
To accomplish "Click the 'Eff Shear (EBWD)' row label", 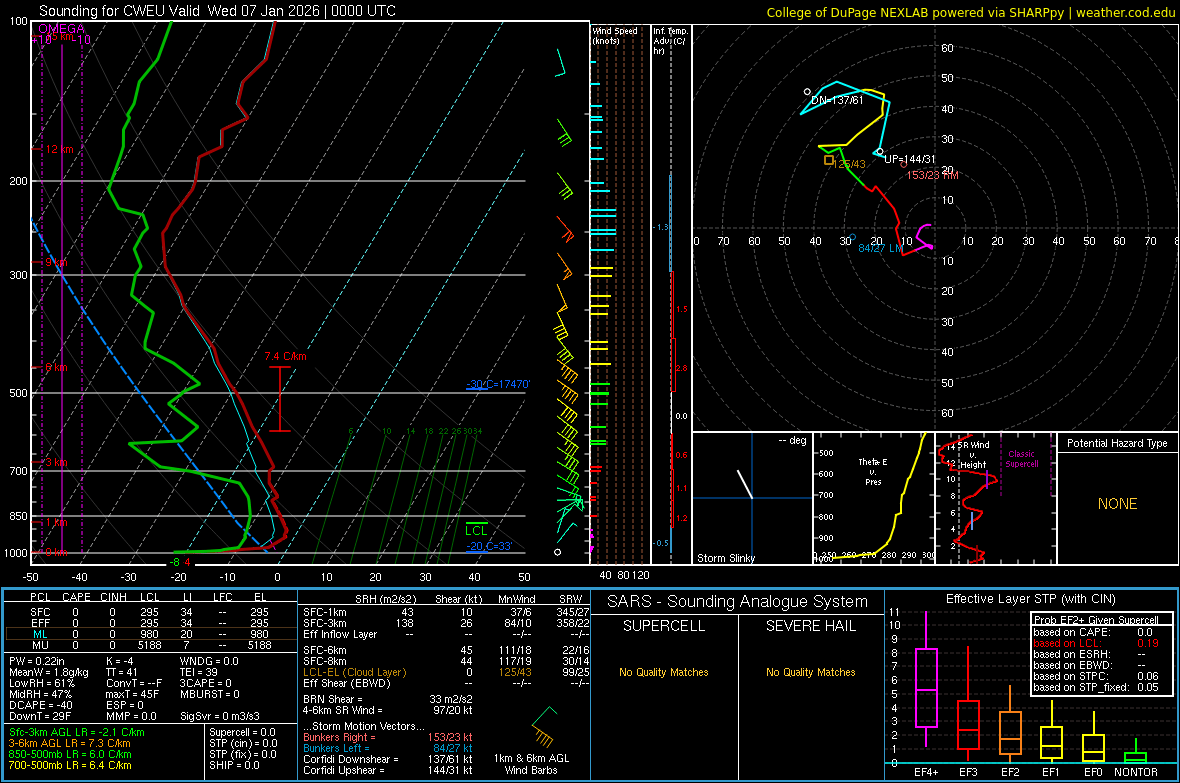I will [x=347, y=683].
